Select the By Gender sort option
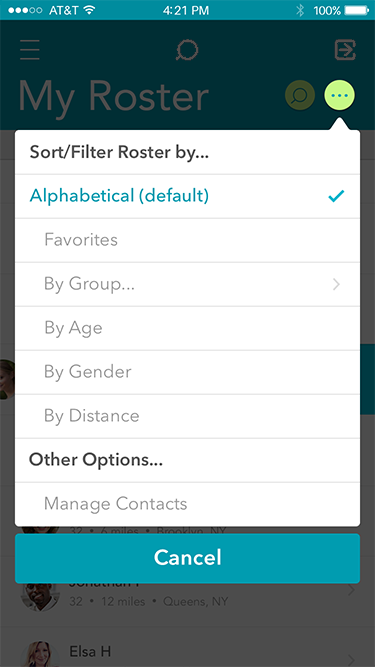Viewport: 375px width, 667px height. tap(188, 372)
